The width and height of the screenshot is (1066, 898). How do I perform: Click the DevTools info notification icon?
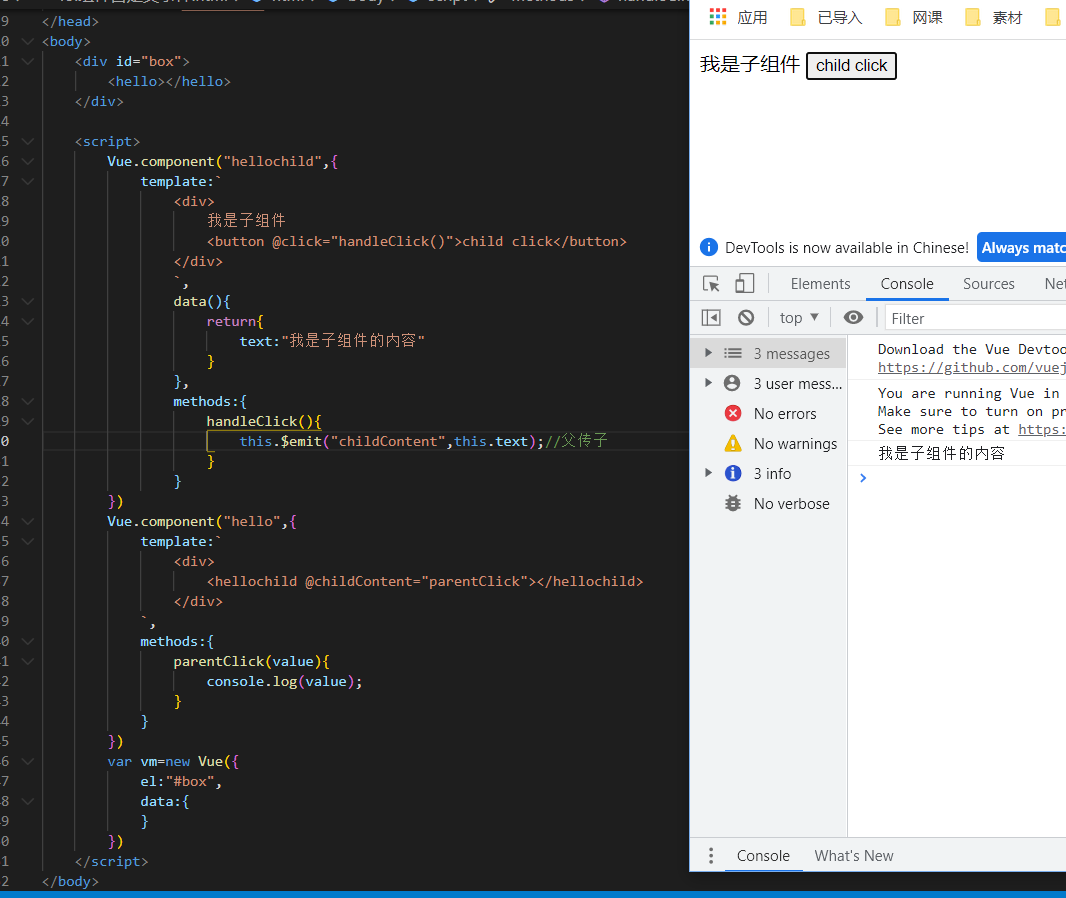click(708, 247)
